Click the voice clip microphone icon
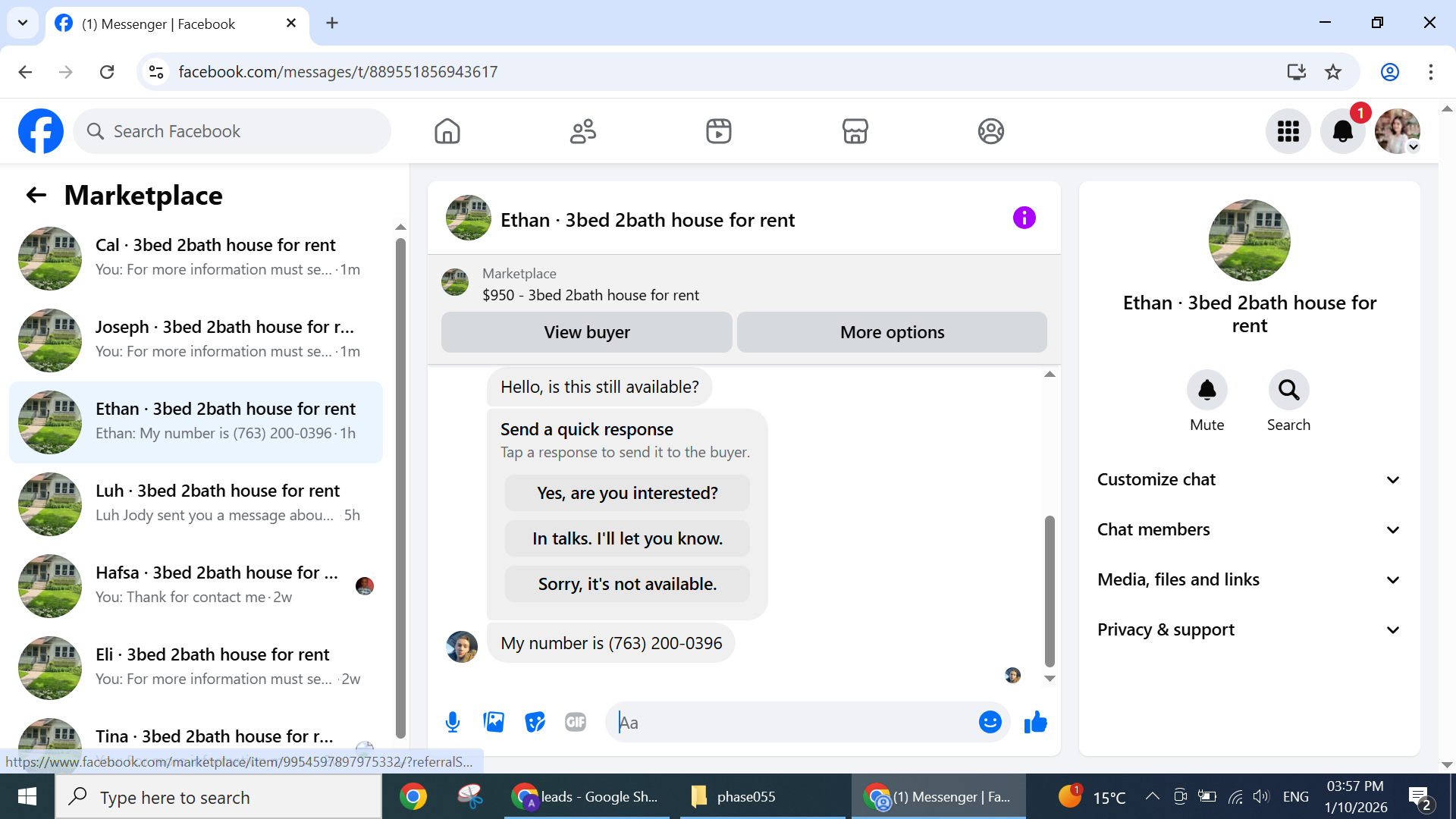 tap(453, 722)
